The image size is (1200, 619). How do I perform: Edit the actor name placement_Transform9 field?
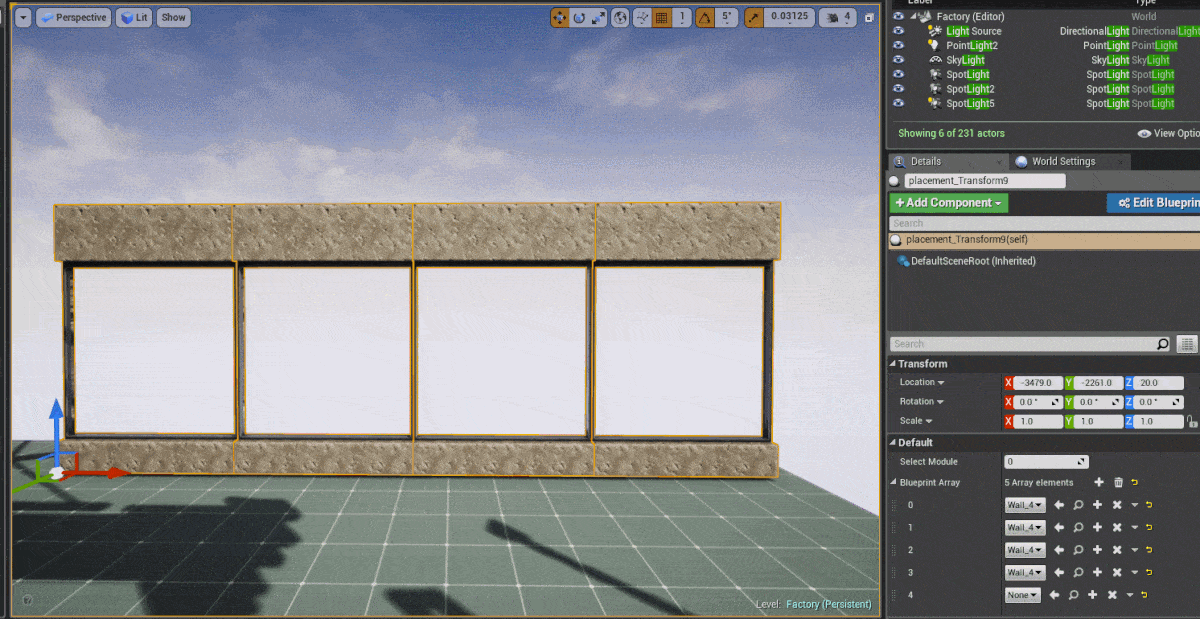tap(985, 181)
